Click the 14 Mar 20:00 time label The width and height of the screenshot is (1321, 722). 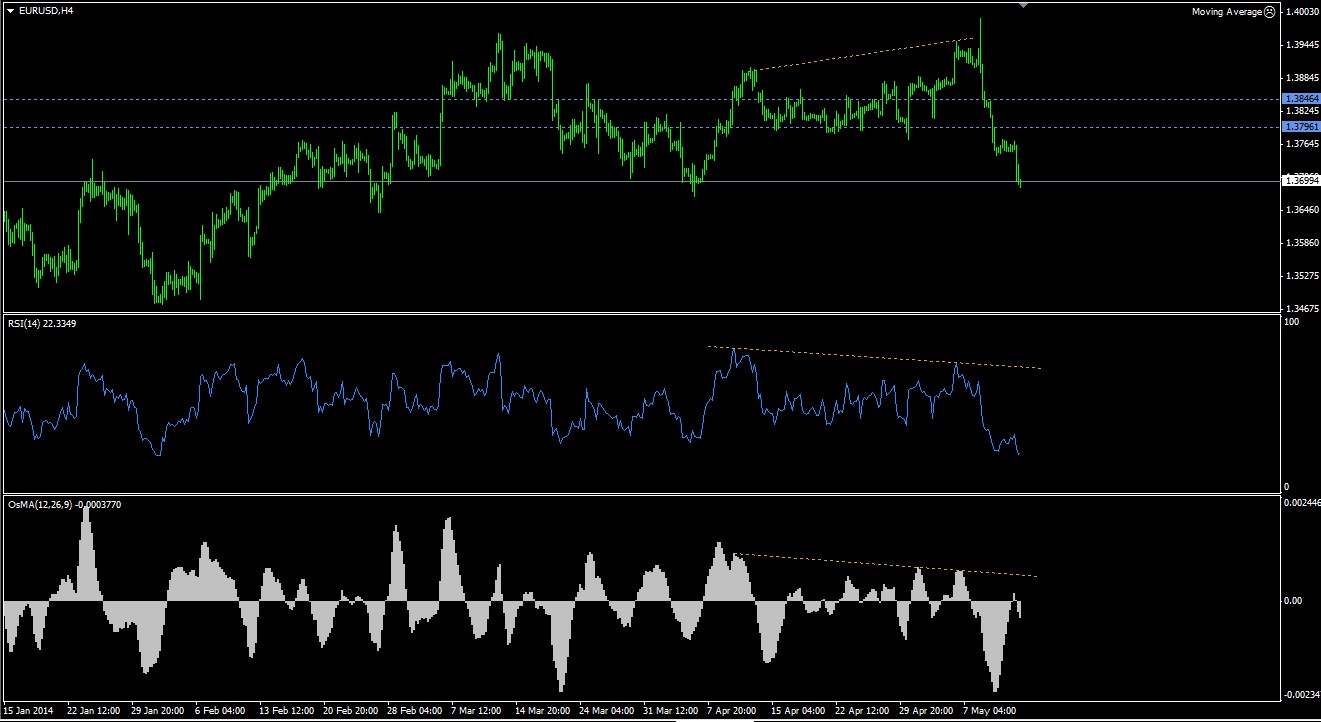(543, 711)
